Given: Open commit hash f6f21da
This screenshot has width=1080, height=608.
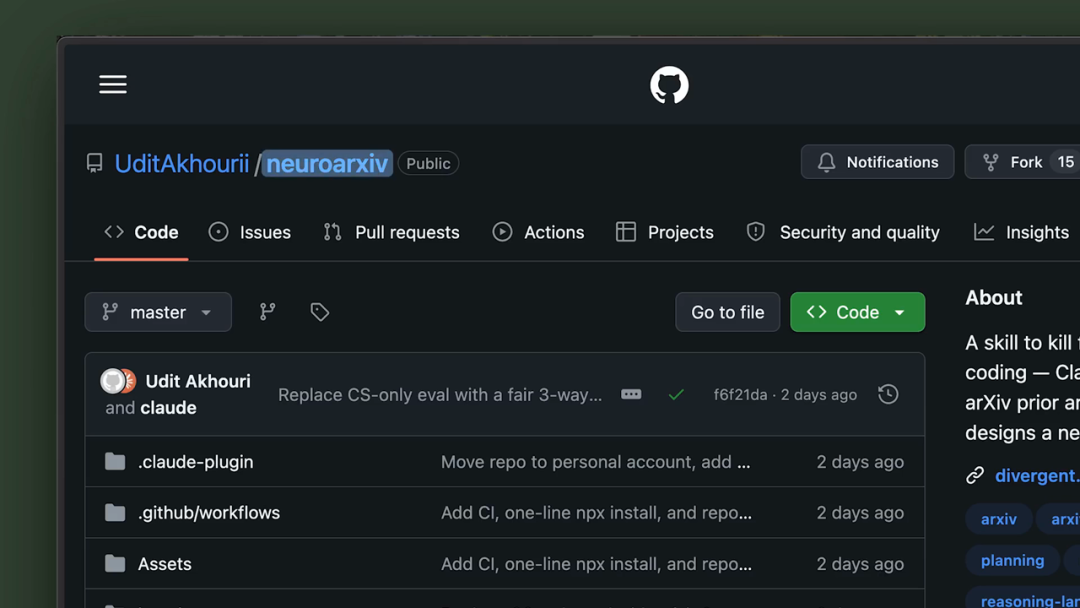Looking at the screenshot, I should pos(740,395).
